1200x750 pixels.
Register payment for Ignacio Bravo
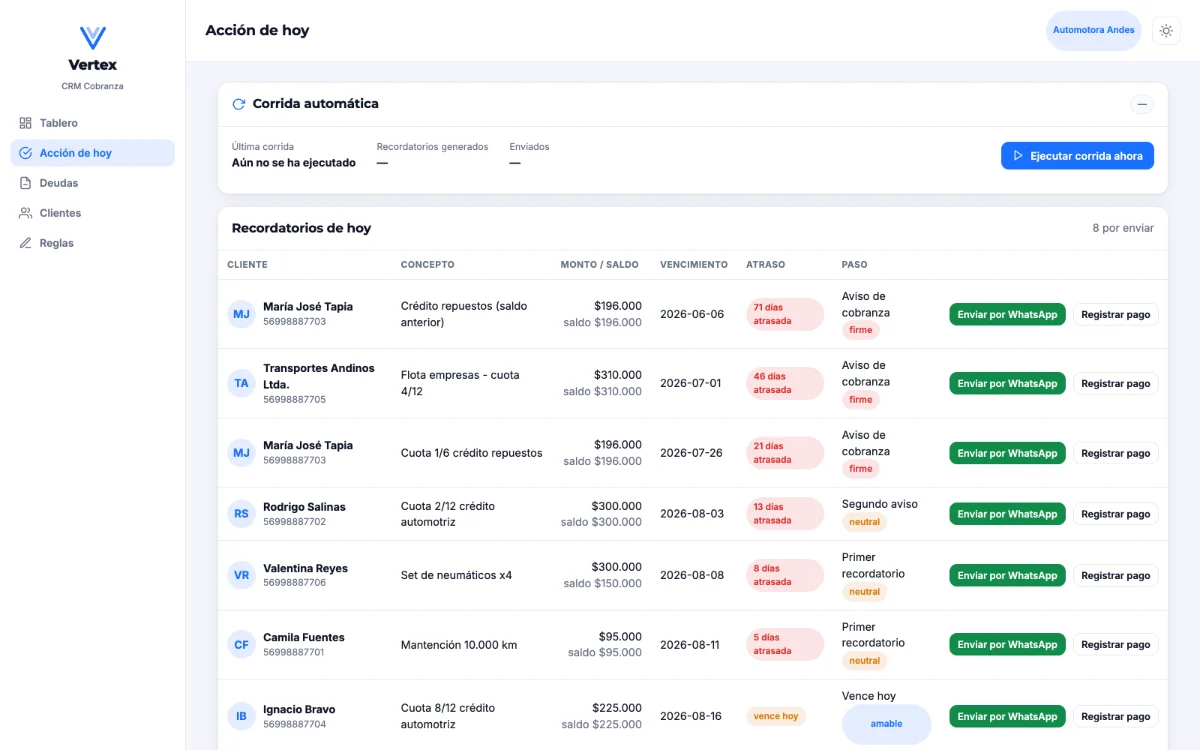[x=1116, y=716]
